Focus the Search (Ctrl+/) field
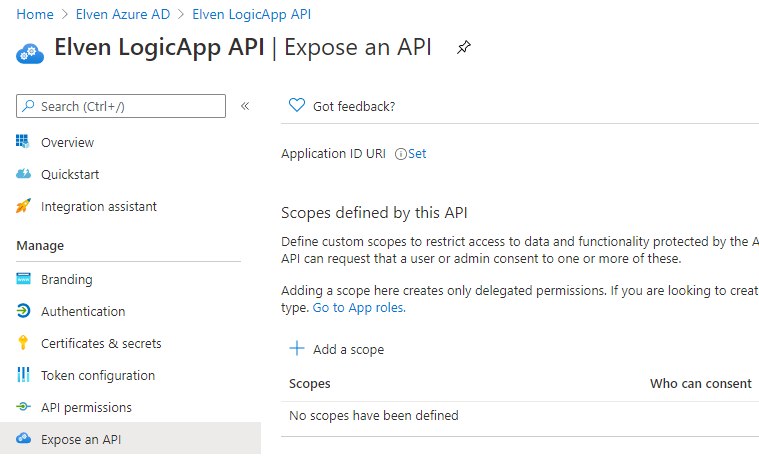 pyautogui.click(x=121, y=106)
